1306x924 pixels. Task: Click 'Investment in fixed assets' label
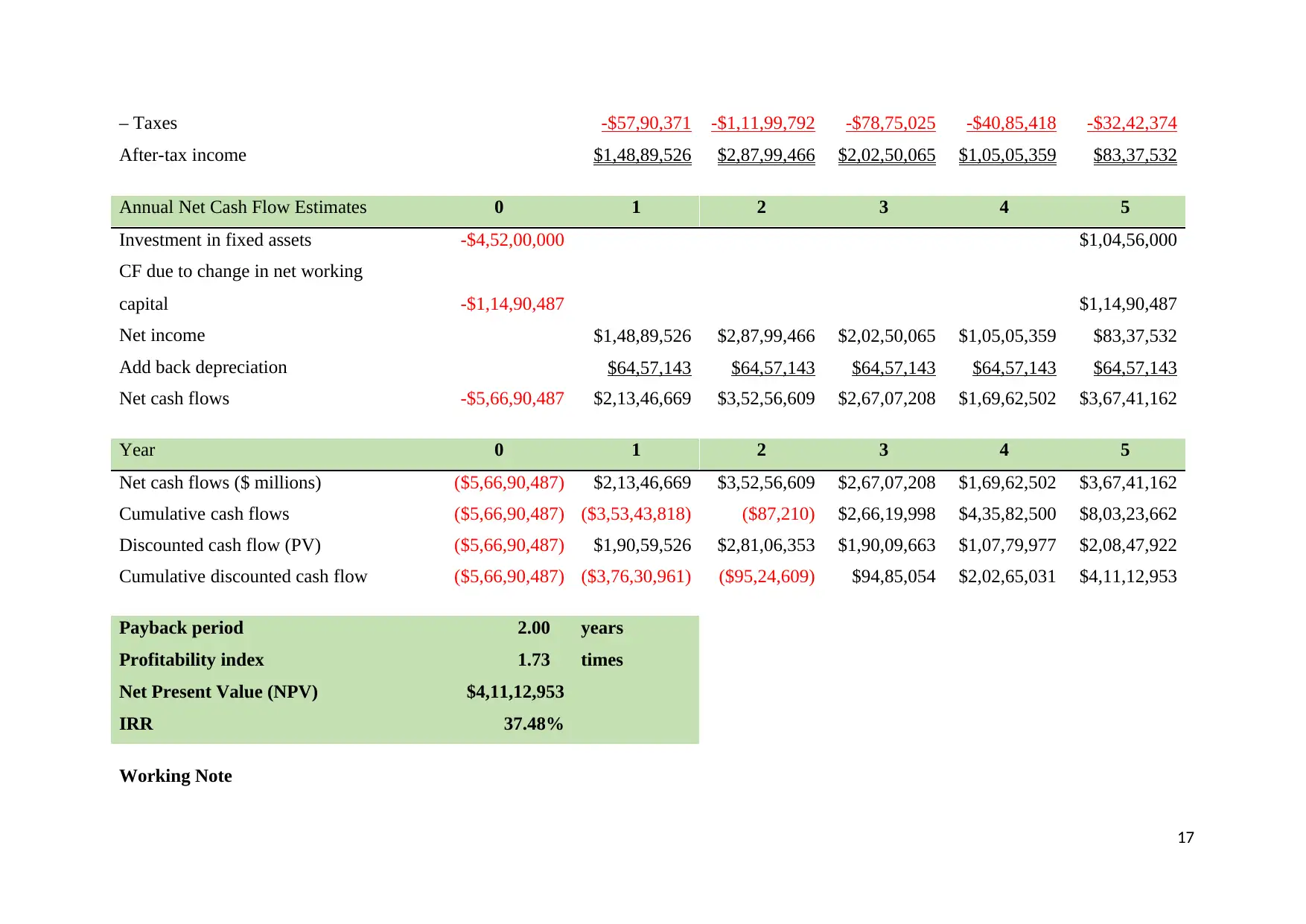coord(215,240)
